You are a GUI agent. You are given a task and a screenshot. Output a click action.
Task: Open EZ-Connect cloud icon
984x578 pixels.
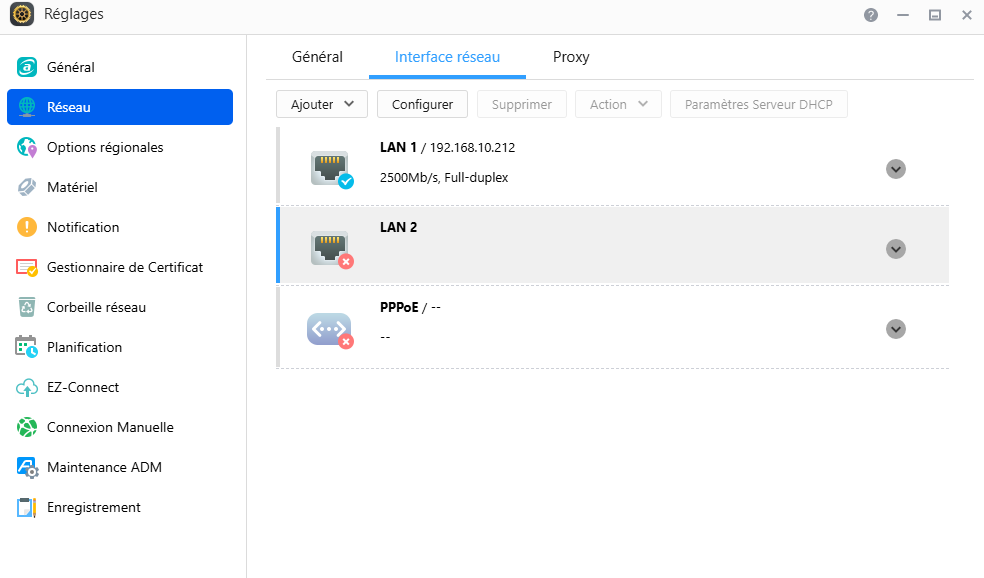27,387
